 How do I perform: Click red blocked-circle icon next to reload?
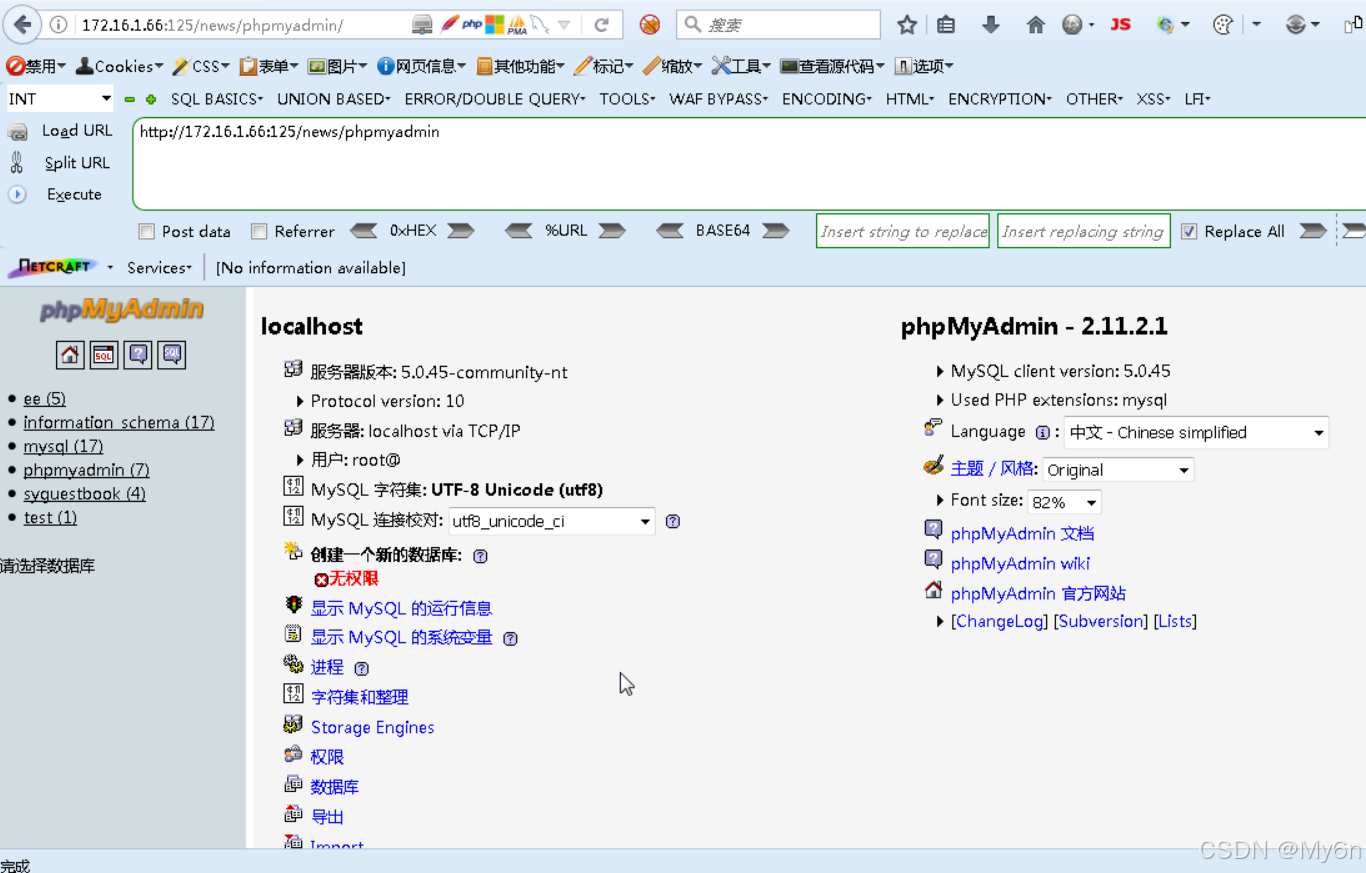coord(650,25)
